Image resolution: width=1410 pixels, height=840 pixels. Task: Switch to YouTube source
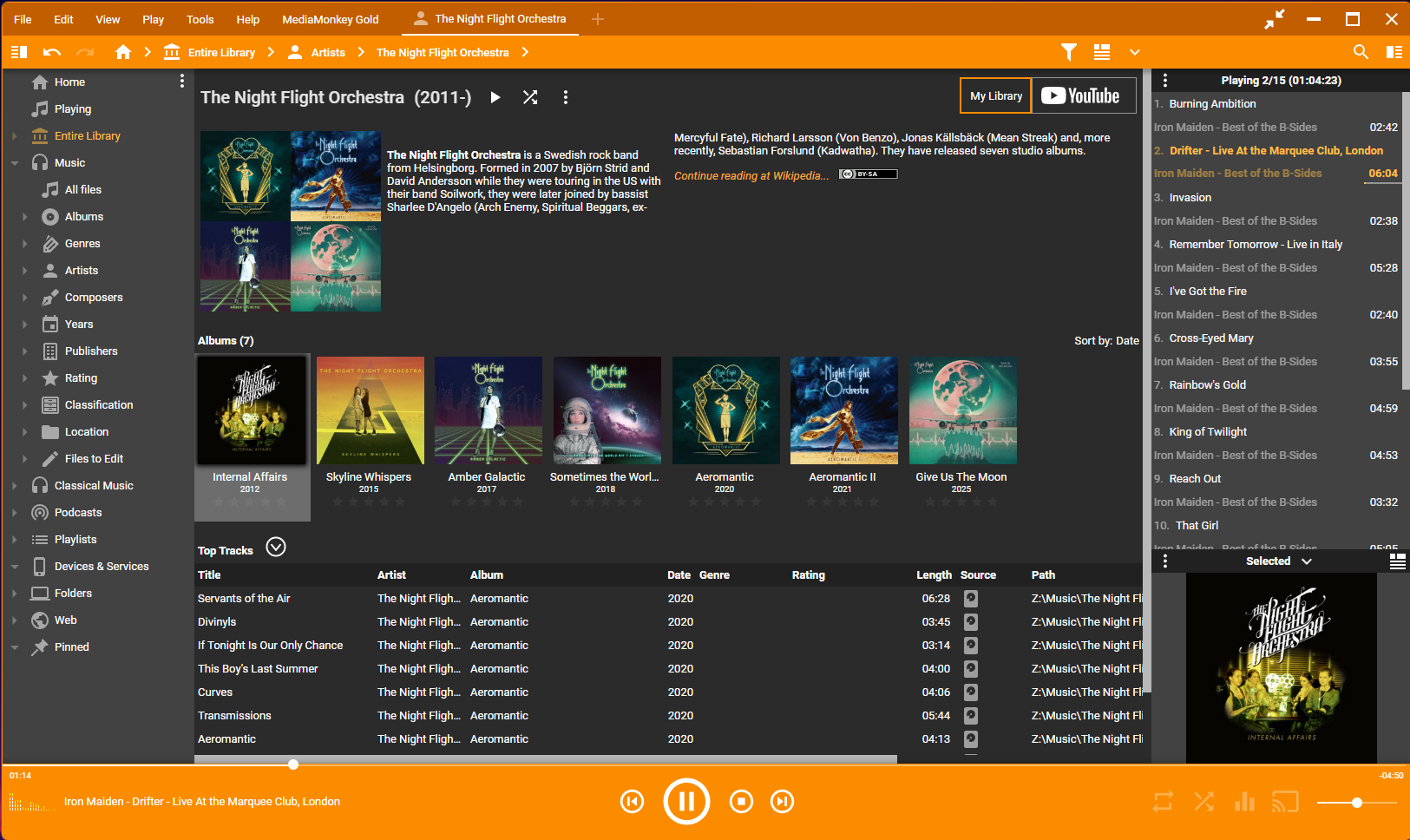click(1083, 95)
